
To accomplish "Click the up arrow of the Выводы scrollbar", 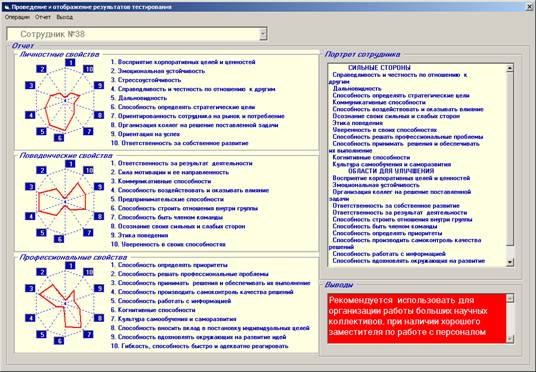I will click(510, 298).
